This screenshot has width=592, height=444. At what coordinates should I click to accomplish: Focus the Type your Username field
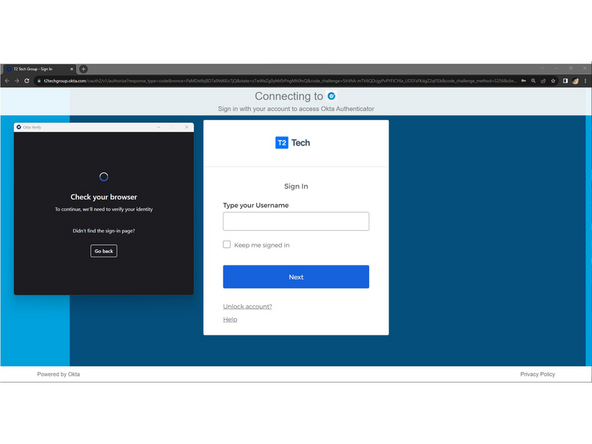pyautogui.click(x=296, y=221)
